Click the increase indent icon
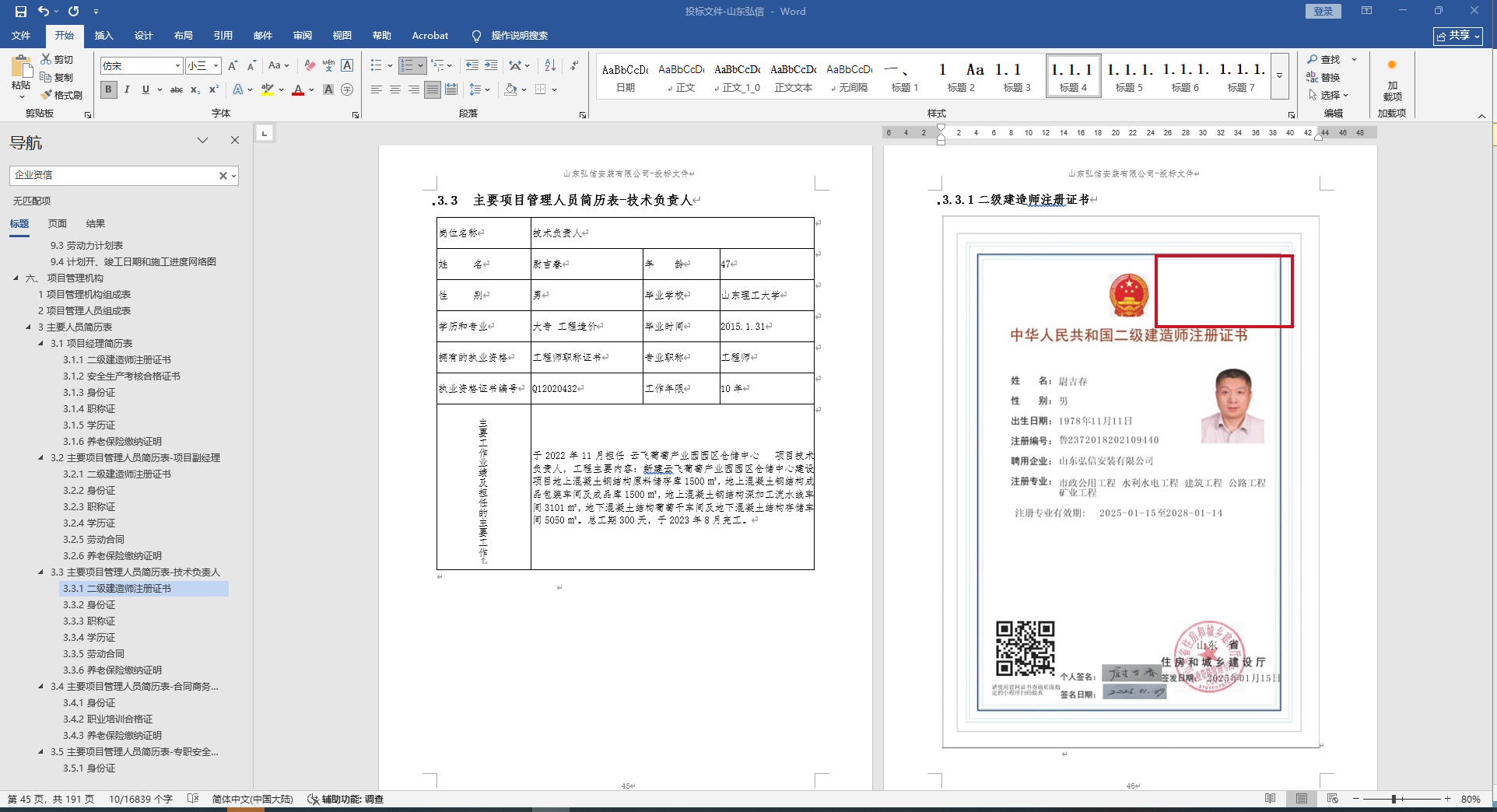The width and height of the screenshot is (1497, 812). pos(491,66)
